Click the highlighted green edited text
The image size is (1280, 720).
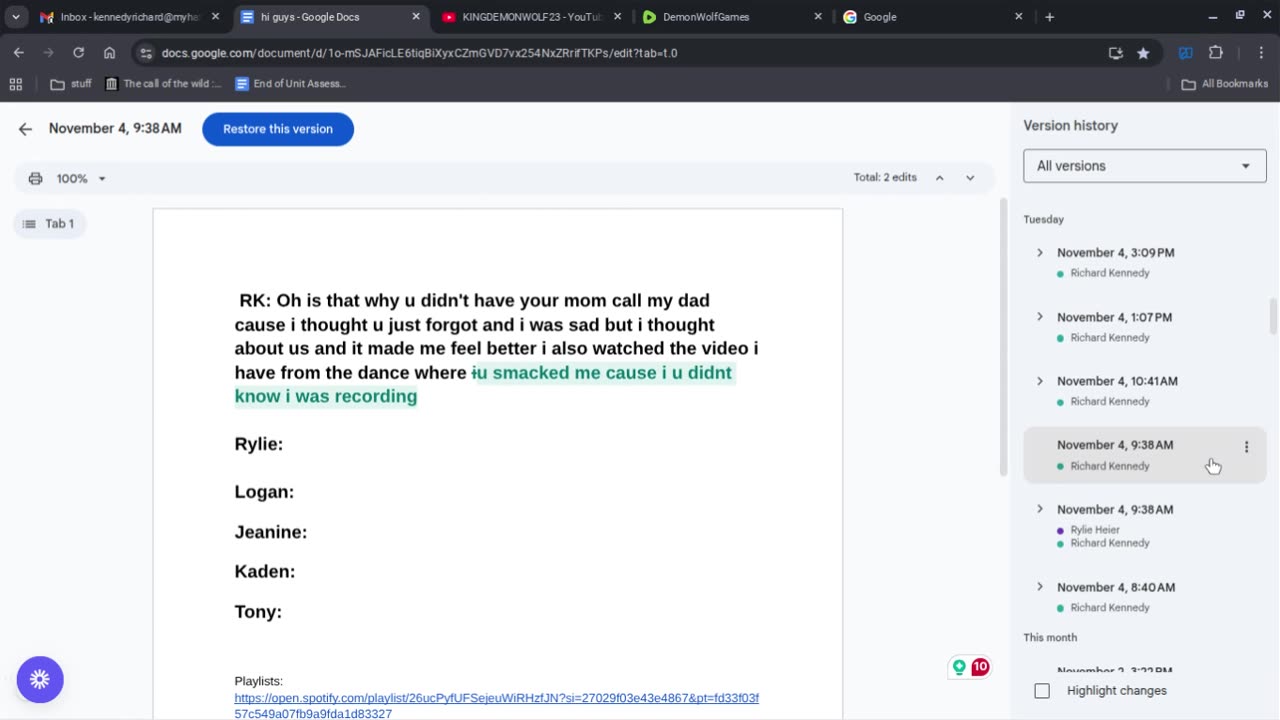[485, 385]
